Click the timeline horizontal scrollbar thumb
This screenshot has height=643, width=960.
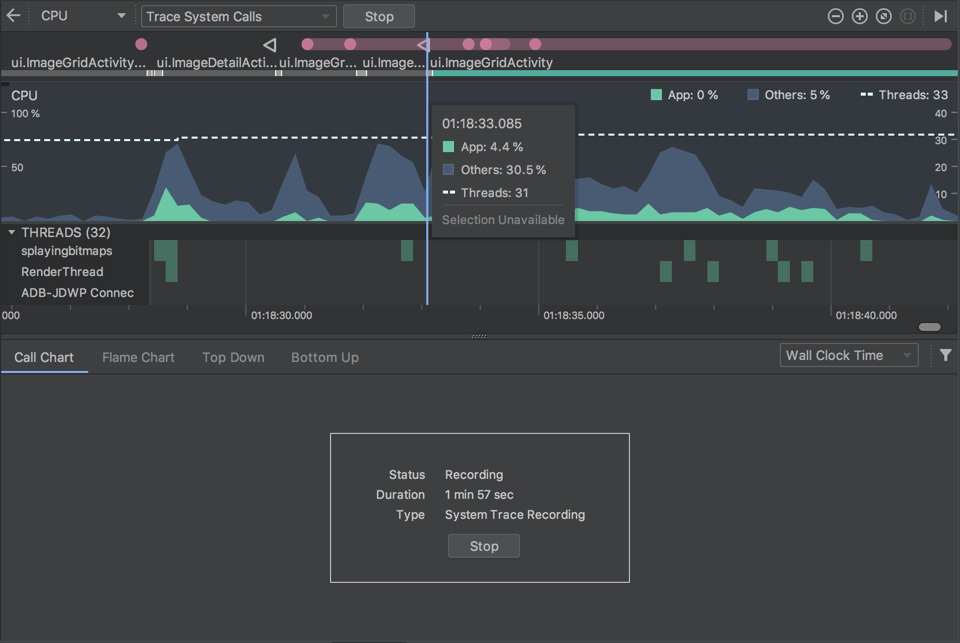930,327
